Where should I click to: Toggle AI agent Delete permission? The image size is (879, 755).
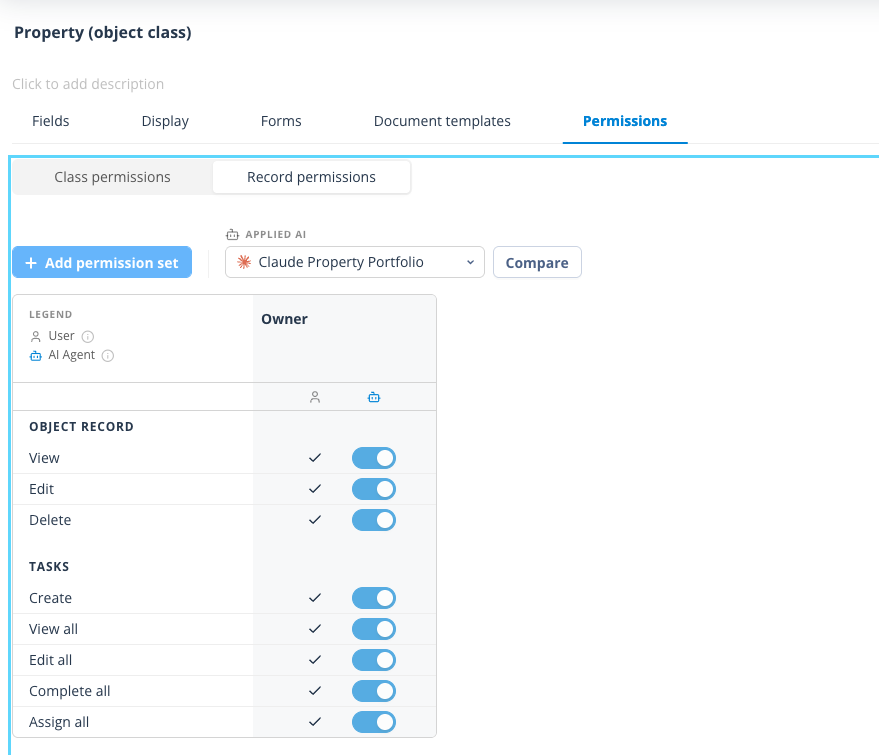point(374,520)
